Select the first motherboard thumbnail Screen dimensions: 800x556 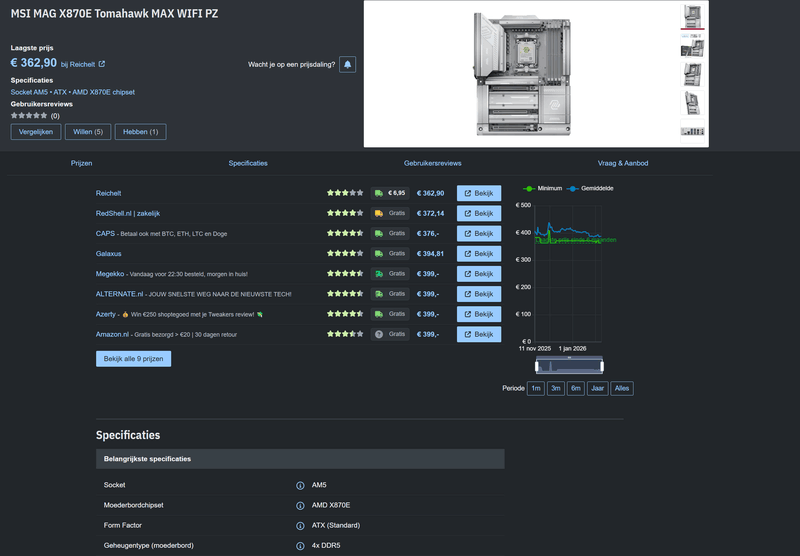692,16
